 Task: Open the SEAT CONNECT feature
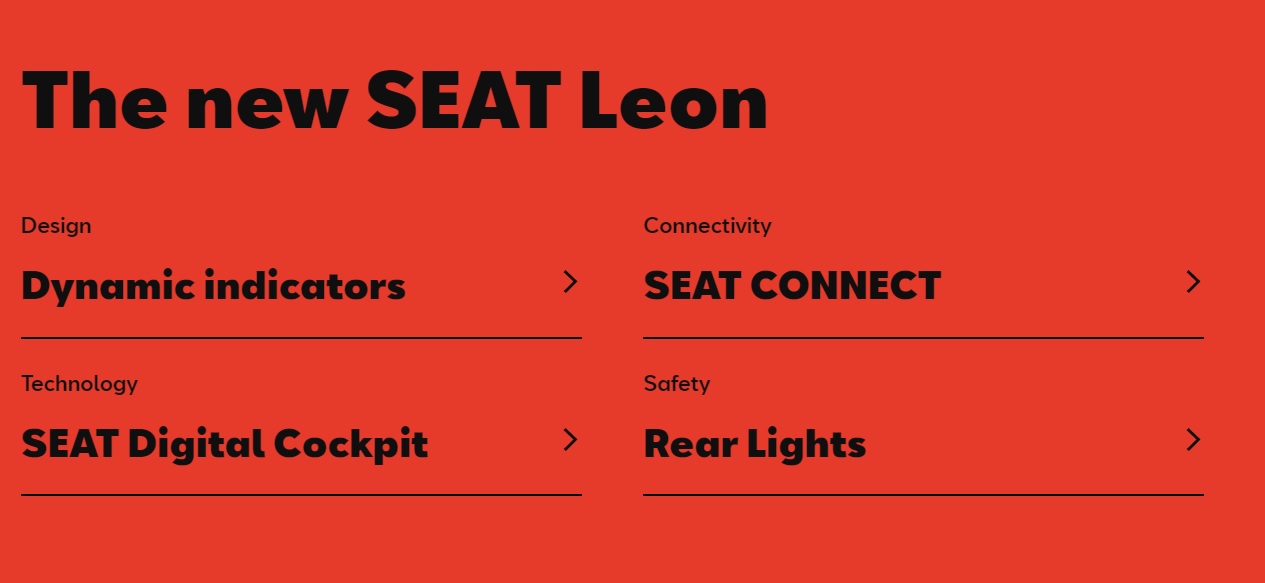coord(792,286)
